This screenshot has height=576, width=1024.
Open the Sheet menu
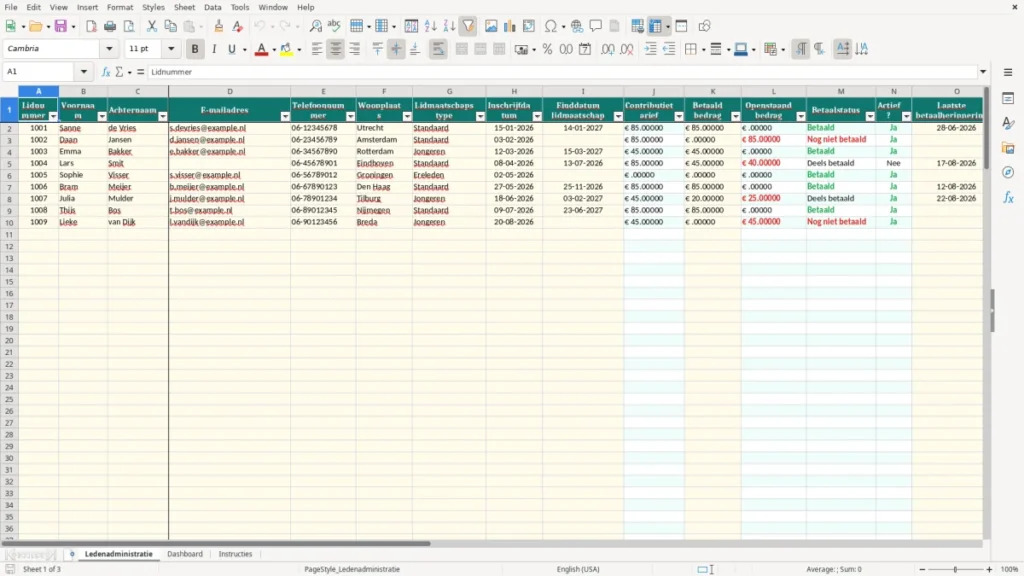pyautogui.click(x=184, y=7)
